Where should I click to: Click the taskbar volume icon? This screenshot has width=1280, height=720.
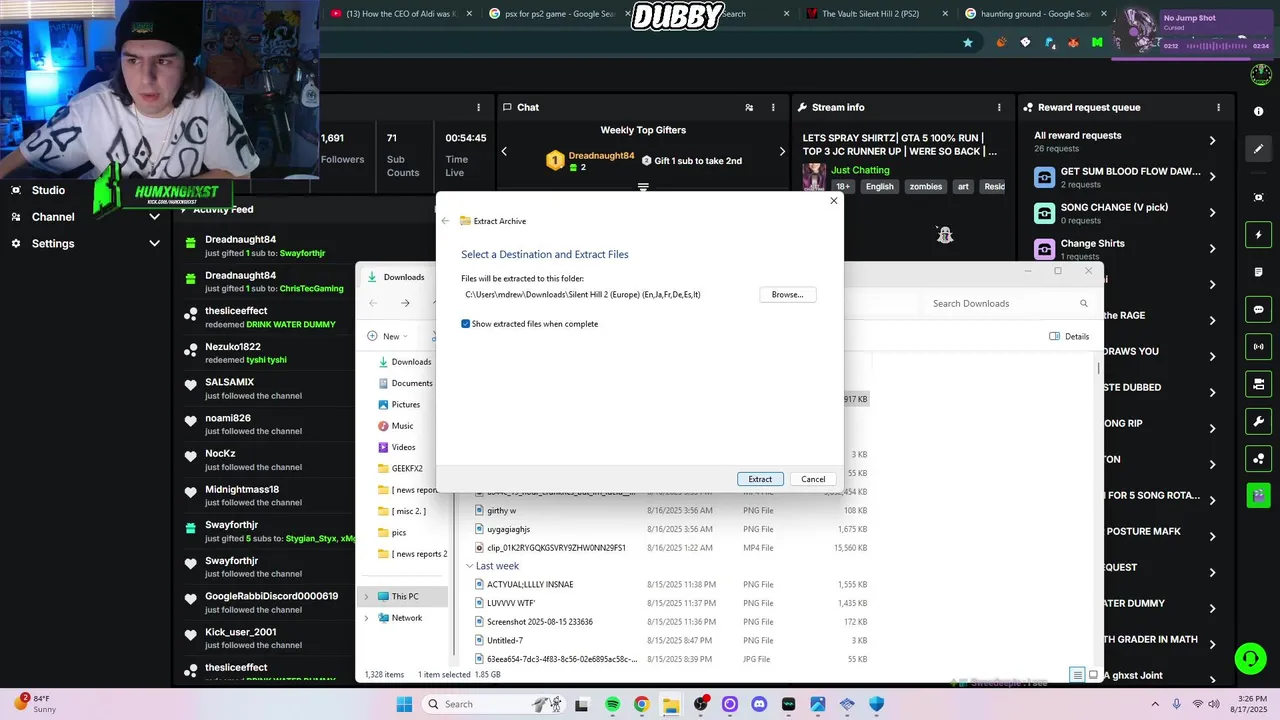tap(1215, 704)
